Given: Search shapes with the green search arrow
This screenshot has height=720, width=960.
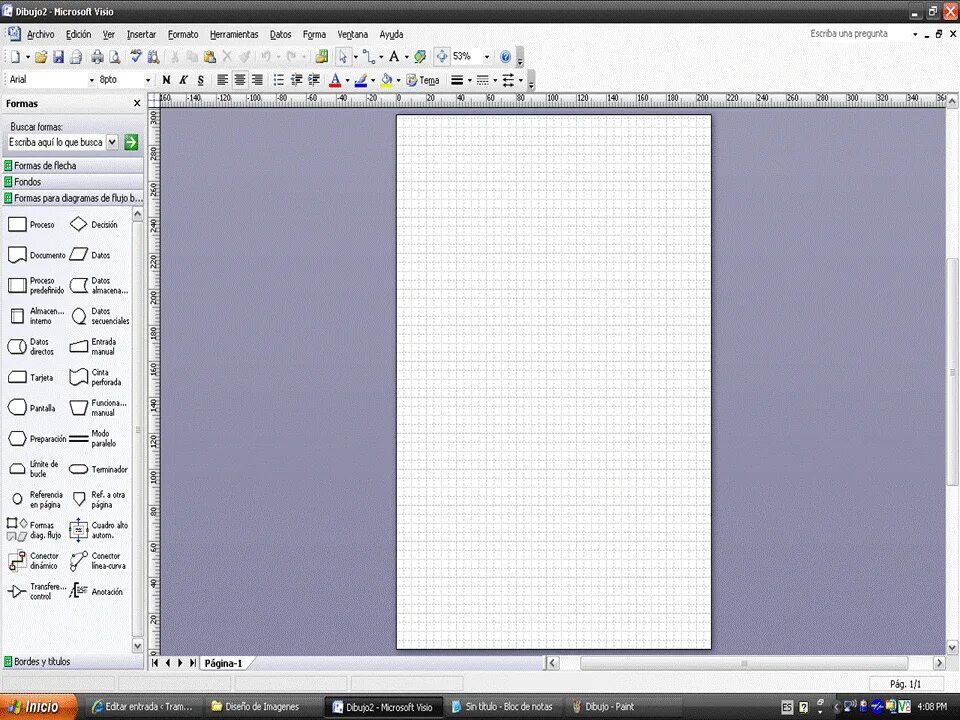Looking at the screenshot, I should tap(130, 142).
